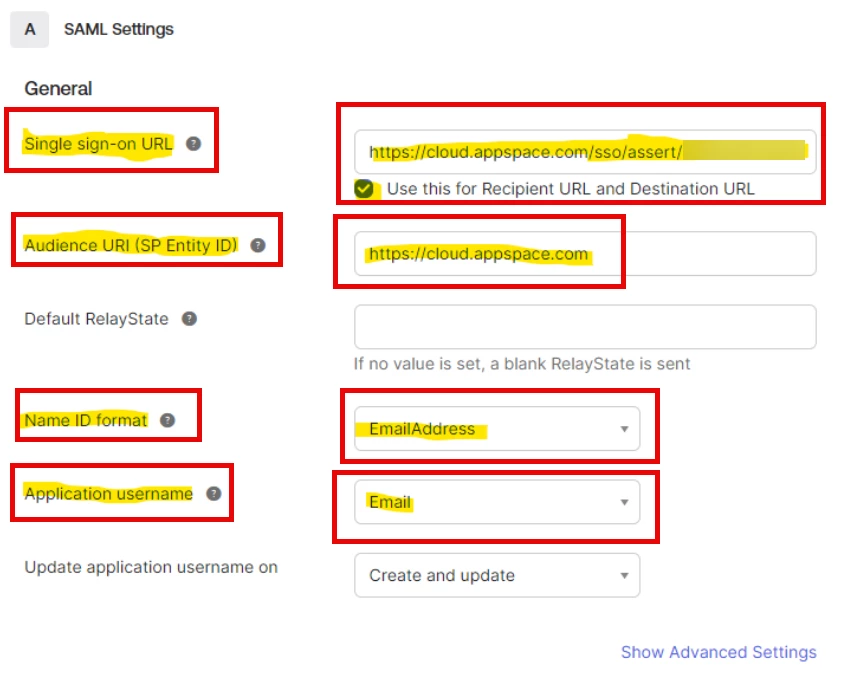Screen dimensions: 842x682
Task: Click the Audience URI (SP Entity ID) label
Action: 131,245
